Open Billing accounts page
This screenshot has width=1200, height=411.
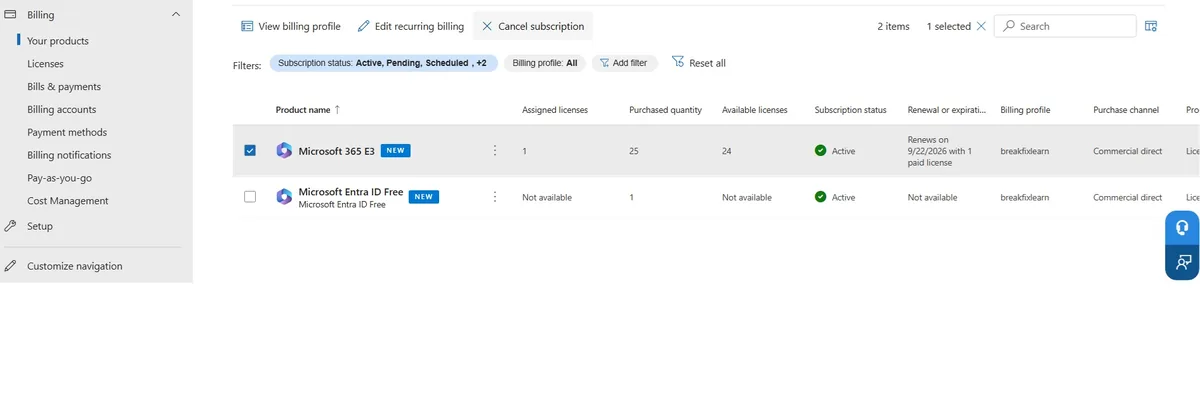tap(62, 110)
